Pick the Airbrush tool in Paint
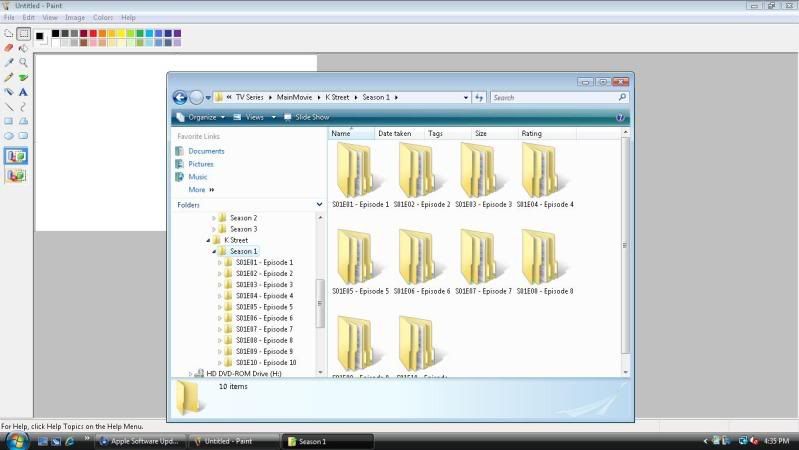The height and width of the screenshot is (450, 799). coord(9,92)
